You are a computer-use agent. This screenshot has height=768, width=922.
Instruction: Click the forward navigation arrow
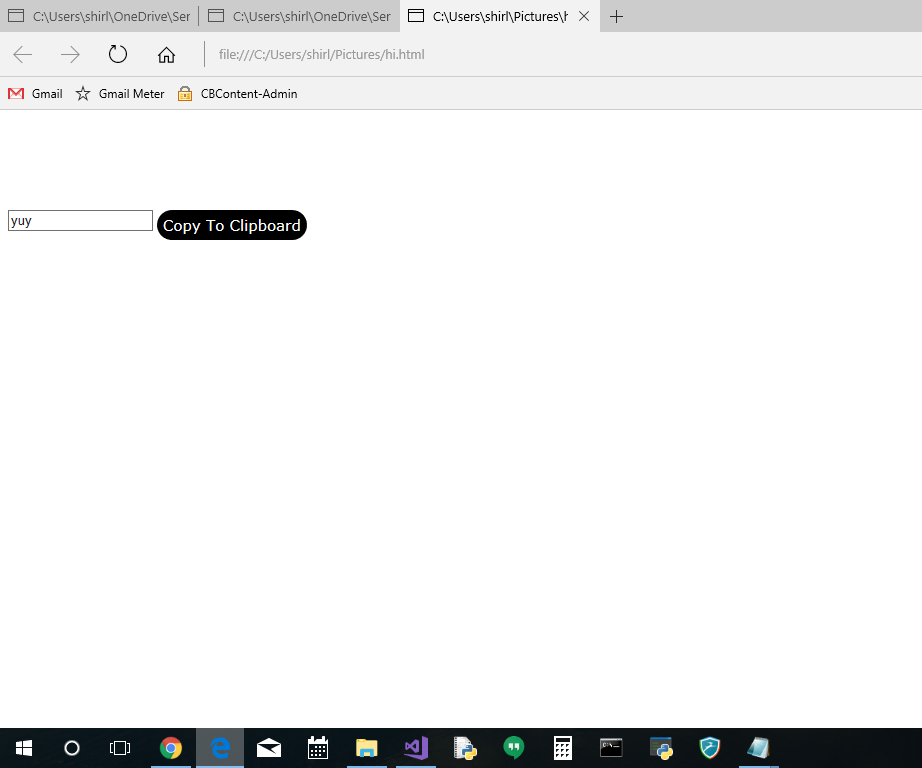68,54
